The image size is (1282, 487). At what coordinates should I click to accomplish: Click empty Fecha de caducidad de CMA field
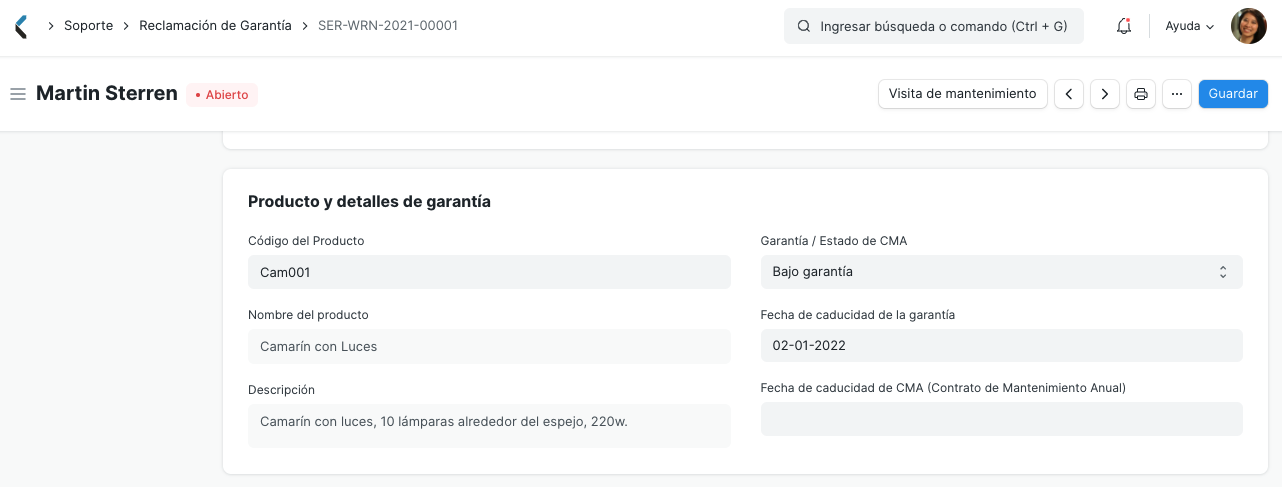[1001, 419]
